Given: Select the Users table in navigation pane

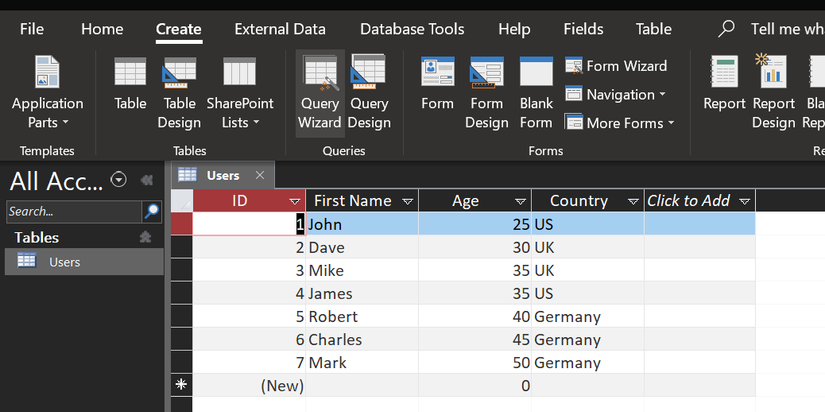Looking at the screenshot, I should pyautogui.click(x=65, y=262).
